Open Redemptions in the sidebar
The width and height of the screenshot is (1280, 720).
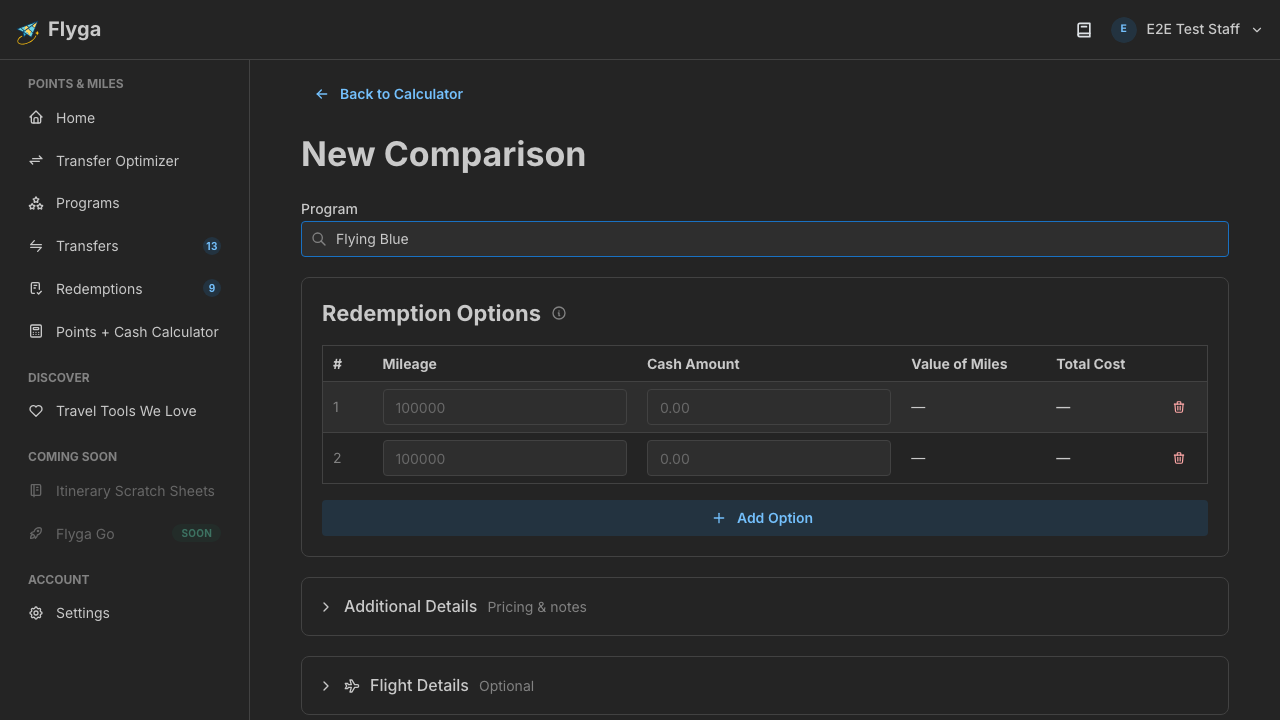[124, 289]
